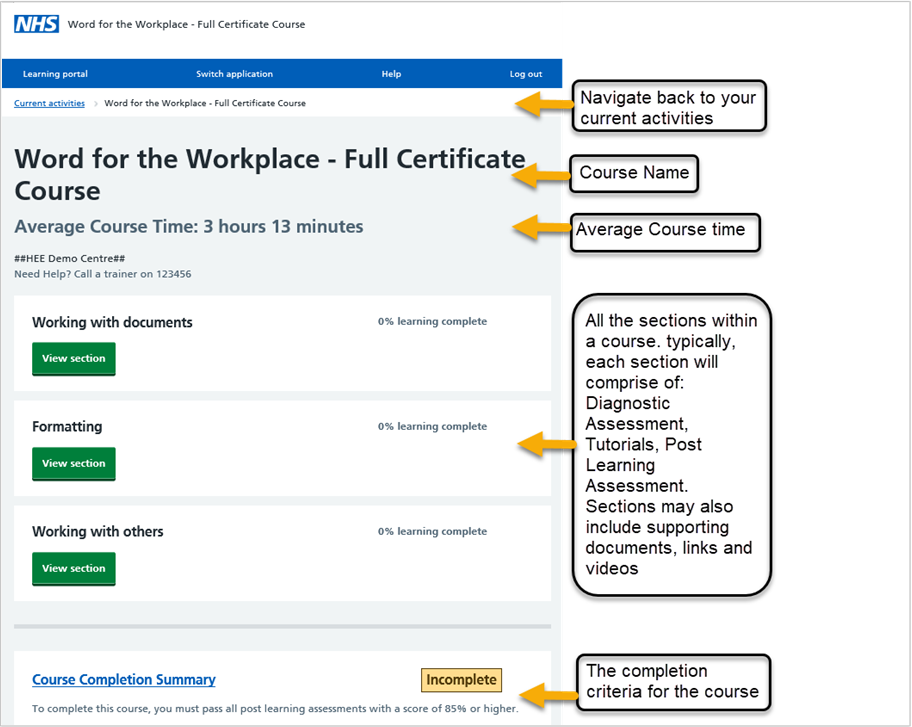The width and height of the screenshot is (912, 727).
Task: Click 0% learning complete for Working with others
Action: coord(432,531)
